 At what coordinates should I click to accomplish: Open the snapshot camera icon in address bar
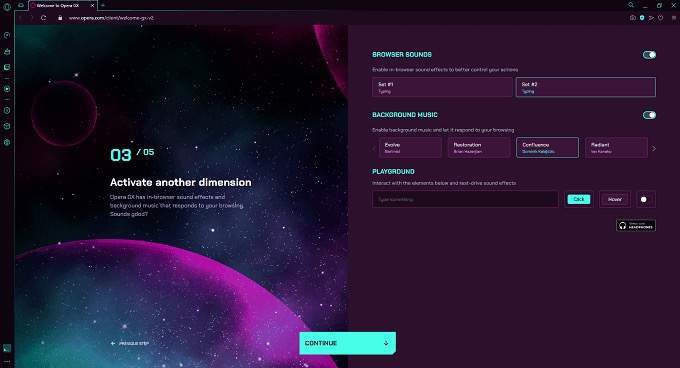pos(632,18)
